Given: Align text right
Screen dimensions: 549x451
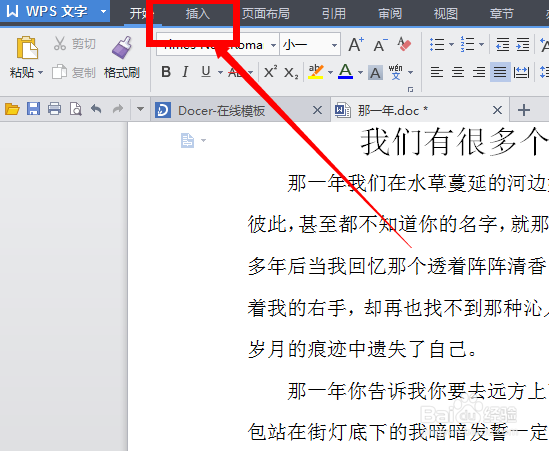Looking at the screenshot, I should click(x=479, y=72).
